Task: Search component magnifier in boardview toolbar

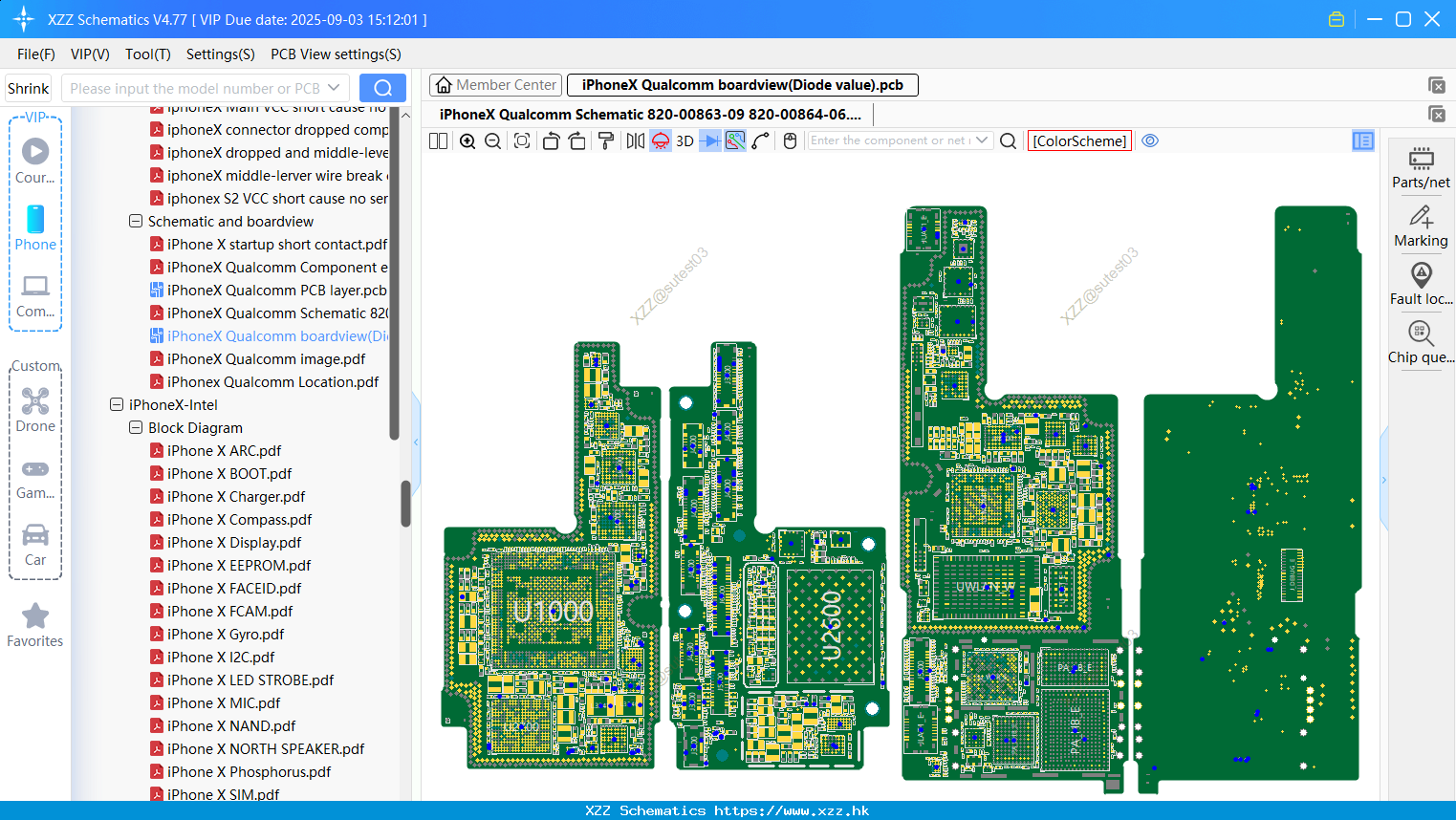Action: (1008, 141)
